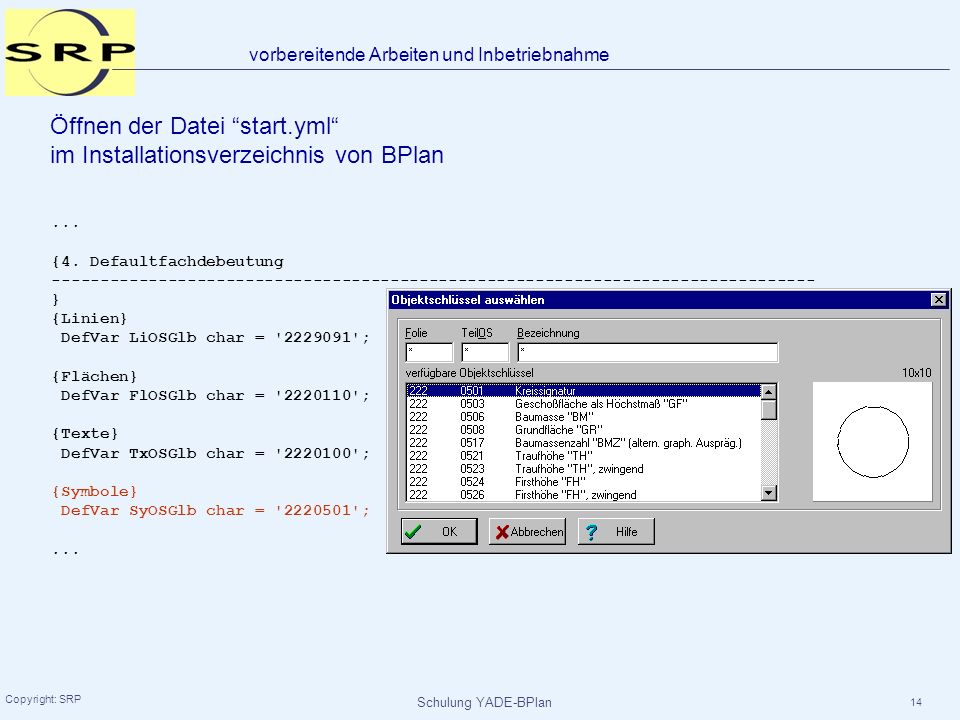Viewport: 960px width, 720px height.
Task: Select row 0517 Baumassenzahl "BMZ"
Action: (583, 443)
